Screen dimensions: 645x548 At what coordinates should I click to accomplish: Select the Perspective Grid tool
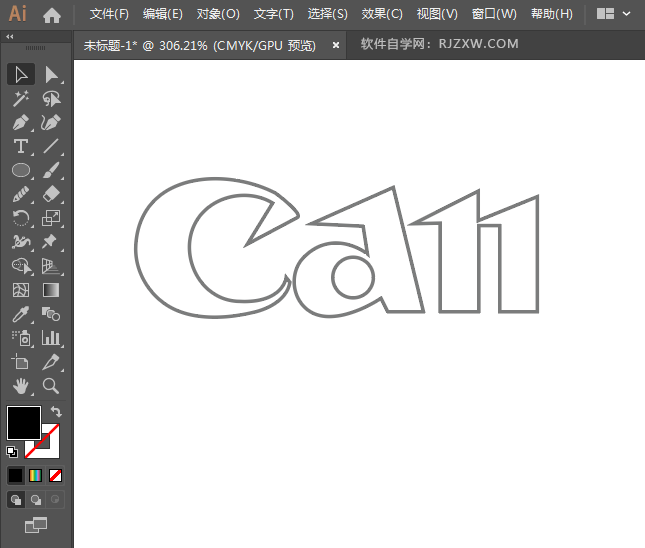pos(51,266)
